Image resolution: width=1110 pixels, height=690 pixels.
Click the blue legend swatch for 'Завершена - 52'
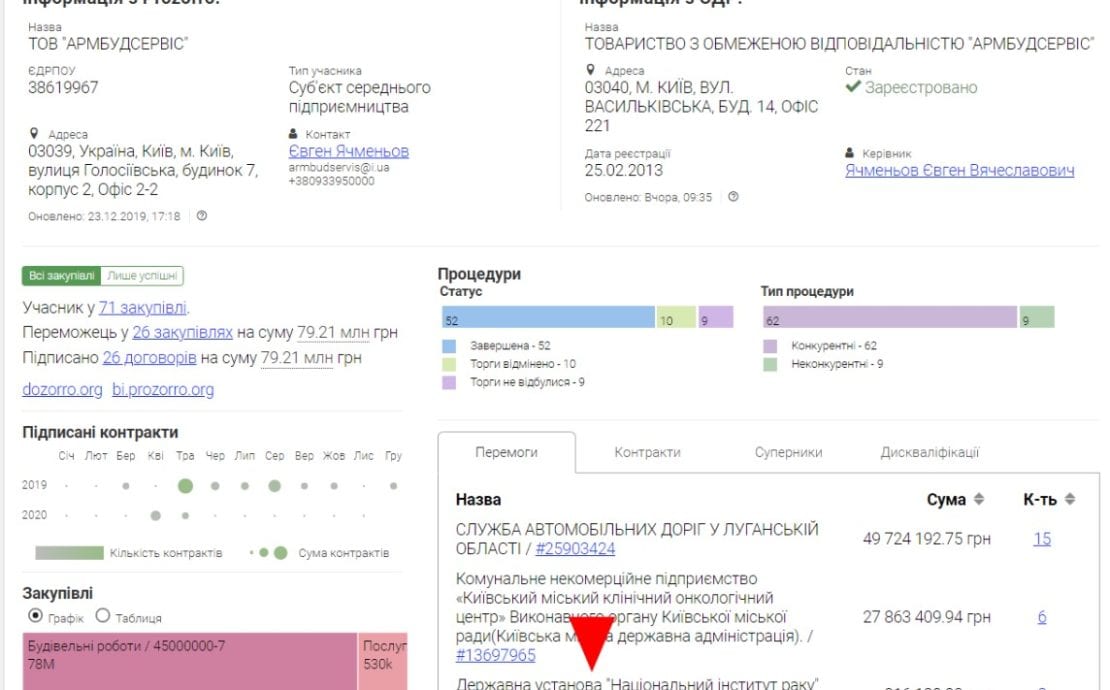[449, 346]
